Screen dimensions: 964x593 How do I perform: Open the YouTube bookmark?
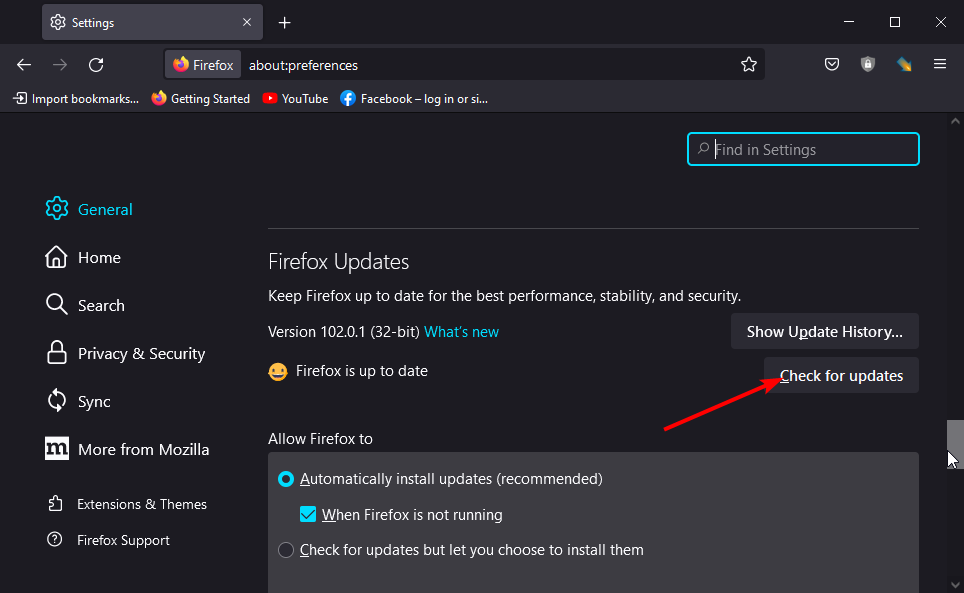tap(295, 98)
